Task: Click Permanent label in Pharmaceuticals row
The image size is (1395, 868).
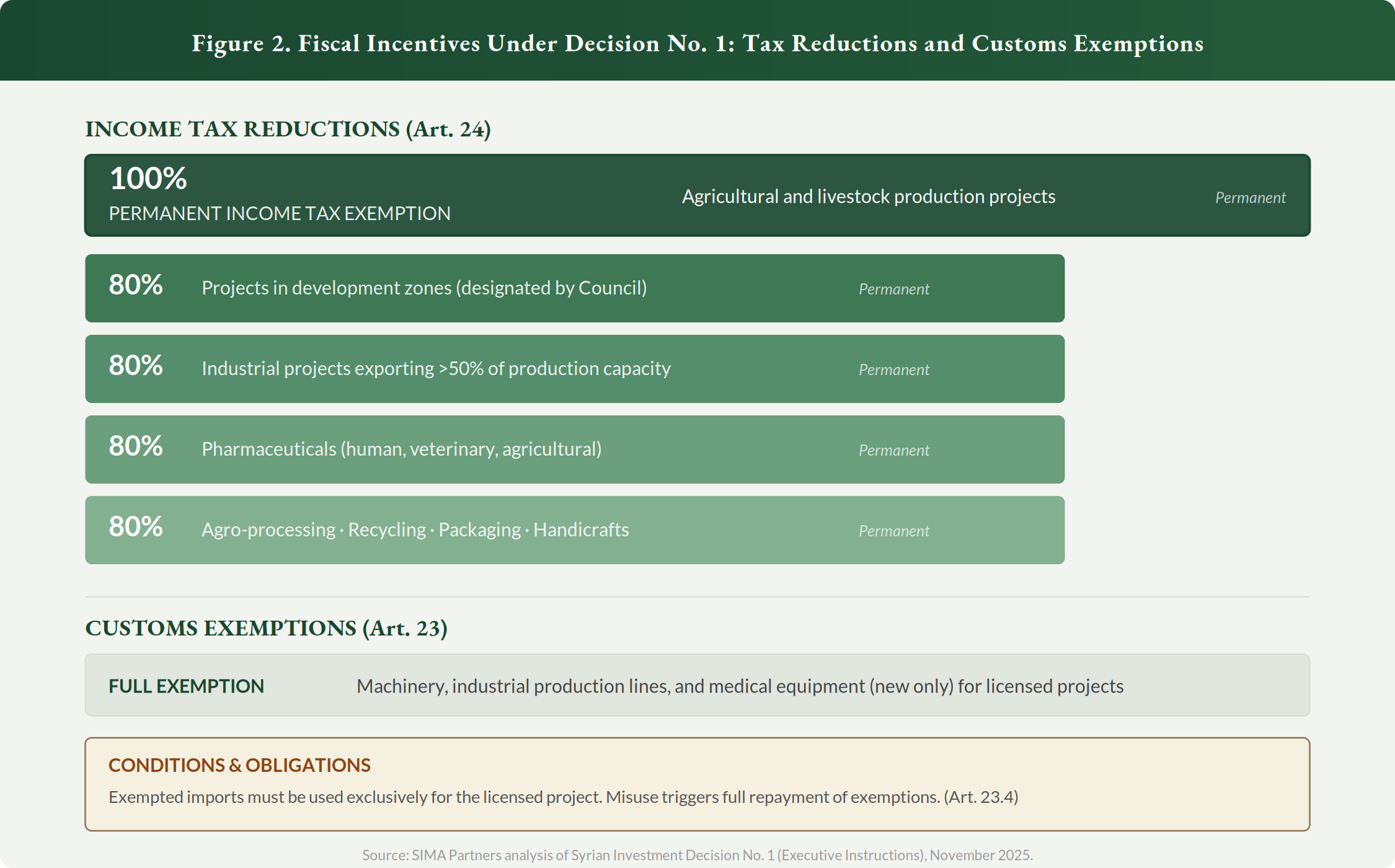Action: point(893,451)
